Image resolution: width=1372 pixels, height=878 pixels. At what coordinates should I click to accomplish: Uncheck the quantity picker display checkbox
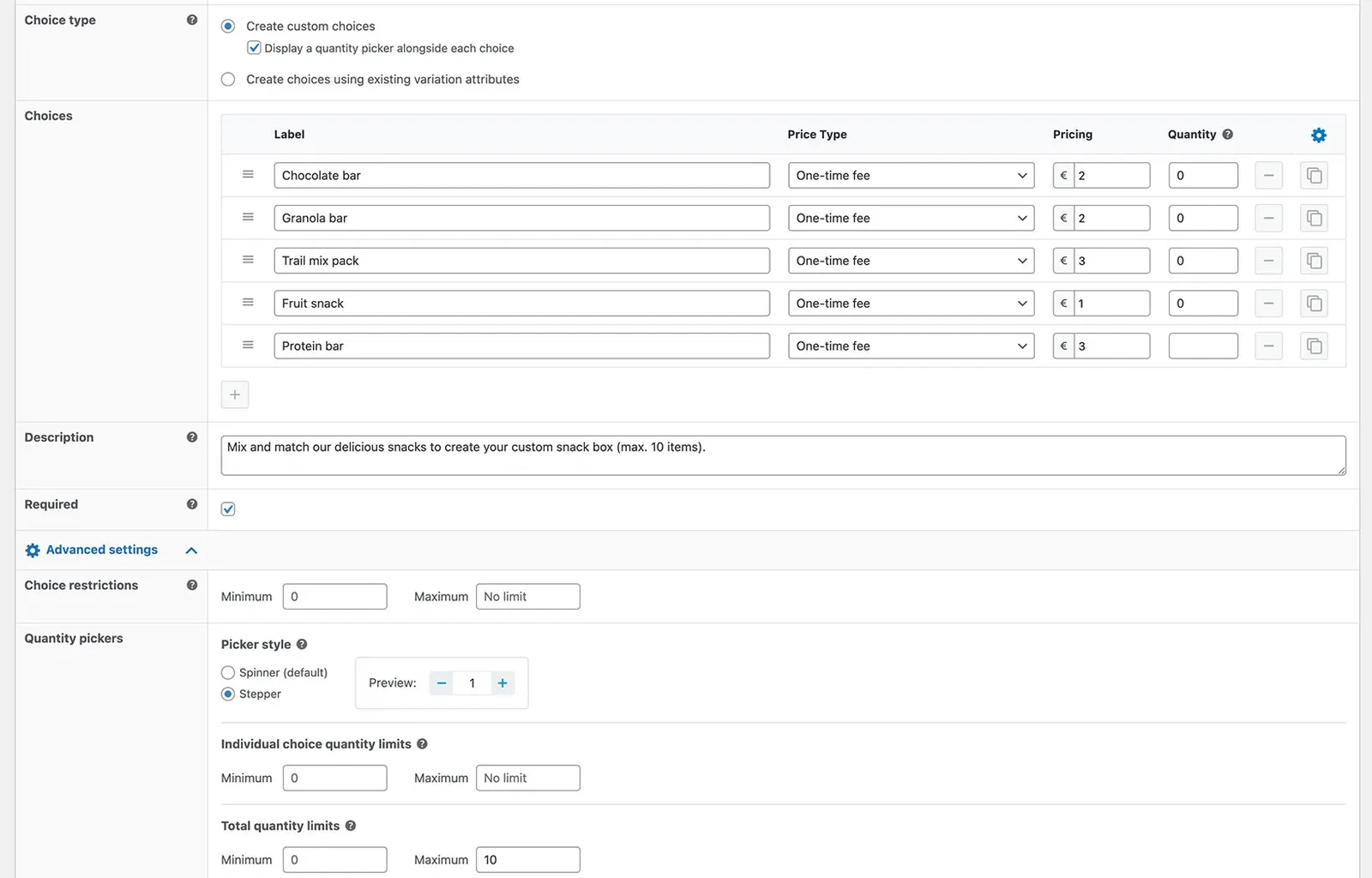point(254,48)
